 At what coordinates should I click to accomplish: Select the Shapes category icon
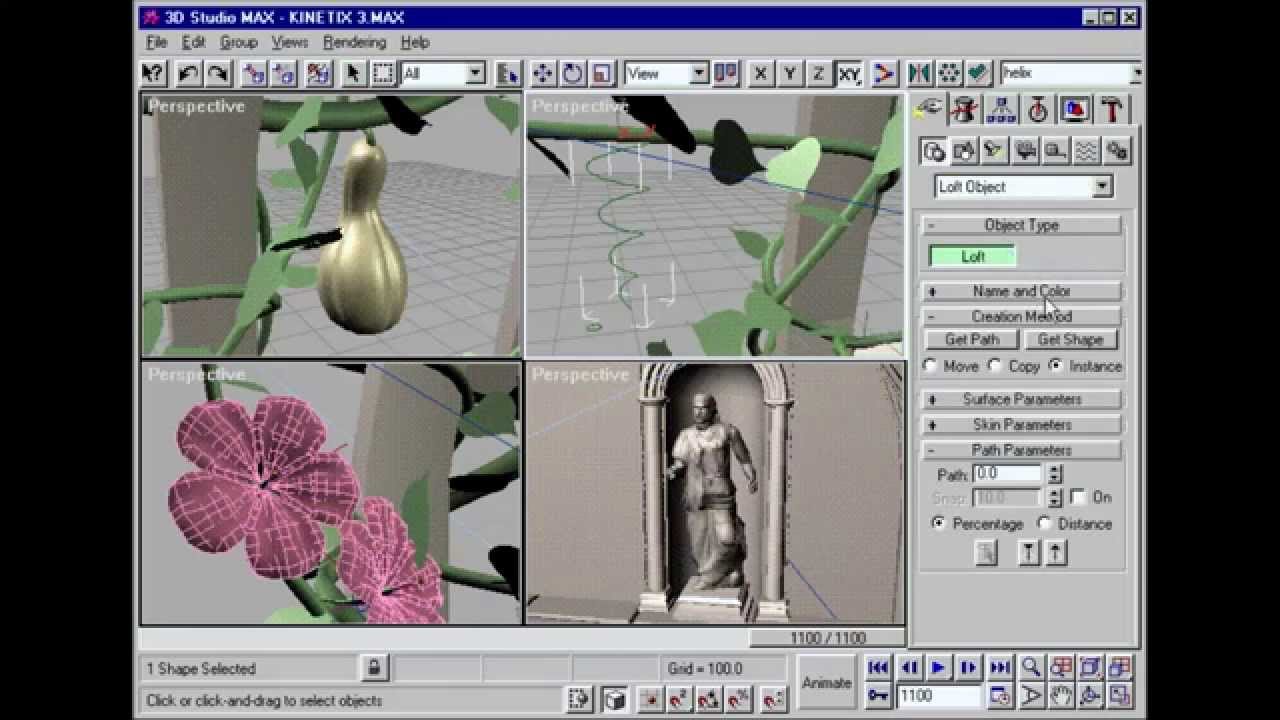pos(964,150)
